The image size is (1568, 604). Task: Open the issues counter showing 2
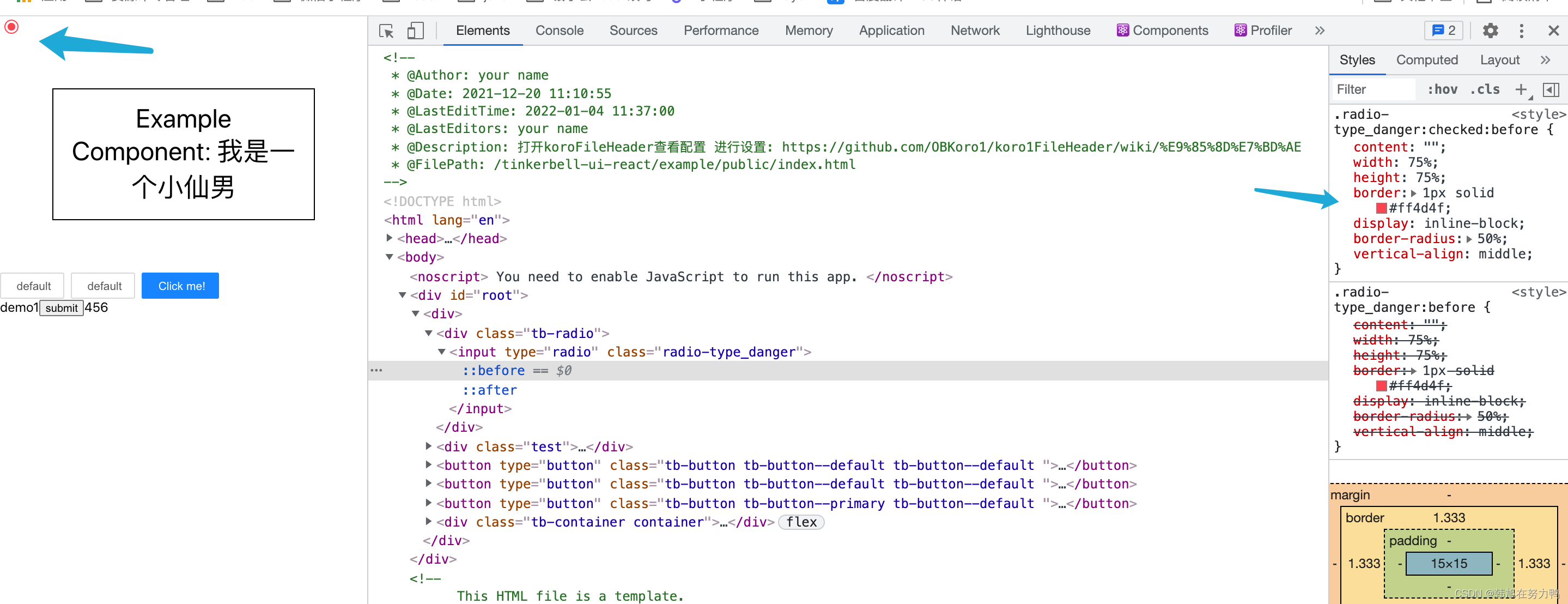pos(1444,31)
